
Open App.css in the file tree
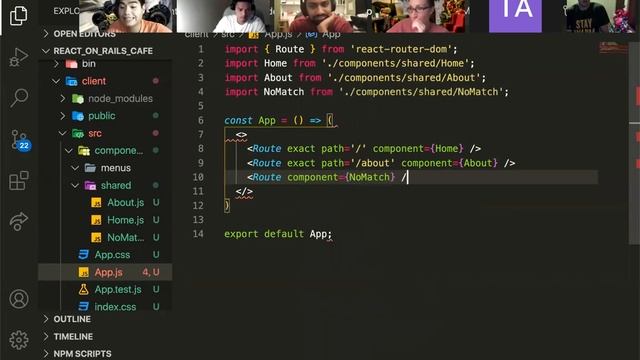pyautogui.click(x=112, y=255)
